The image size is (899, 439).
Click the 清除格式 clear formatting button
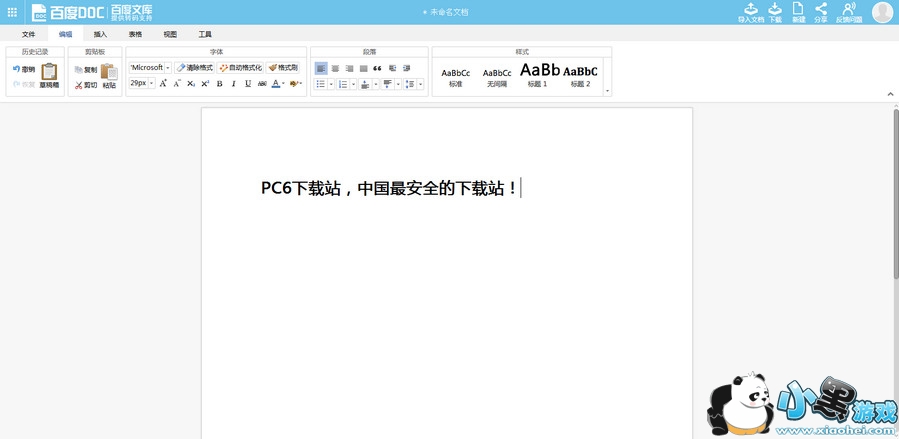tap(195, 68)
